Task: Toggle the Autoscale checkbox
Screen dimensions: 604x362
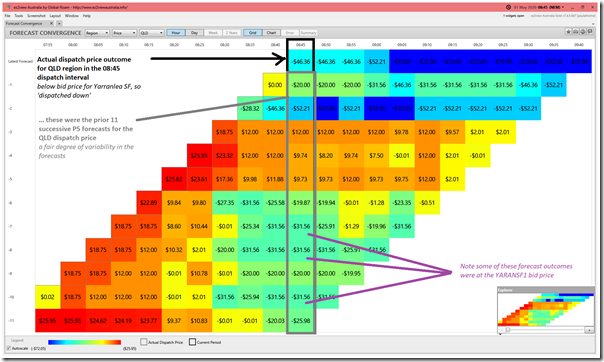Action: point(8,348)
